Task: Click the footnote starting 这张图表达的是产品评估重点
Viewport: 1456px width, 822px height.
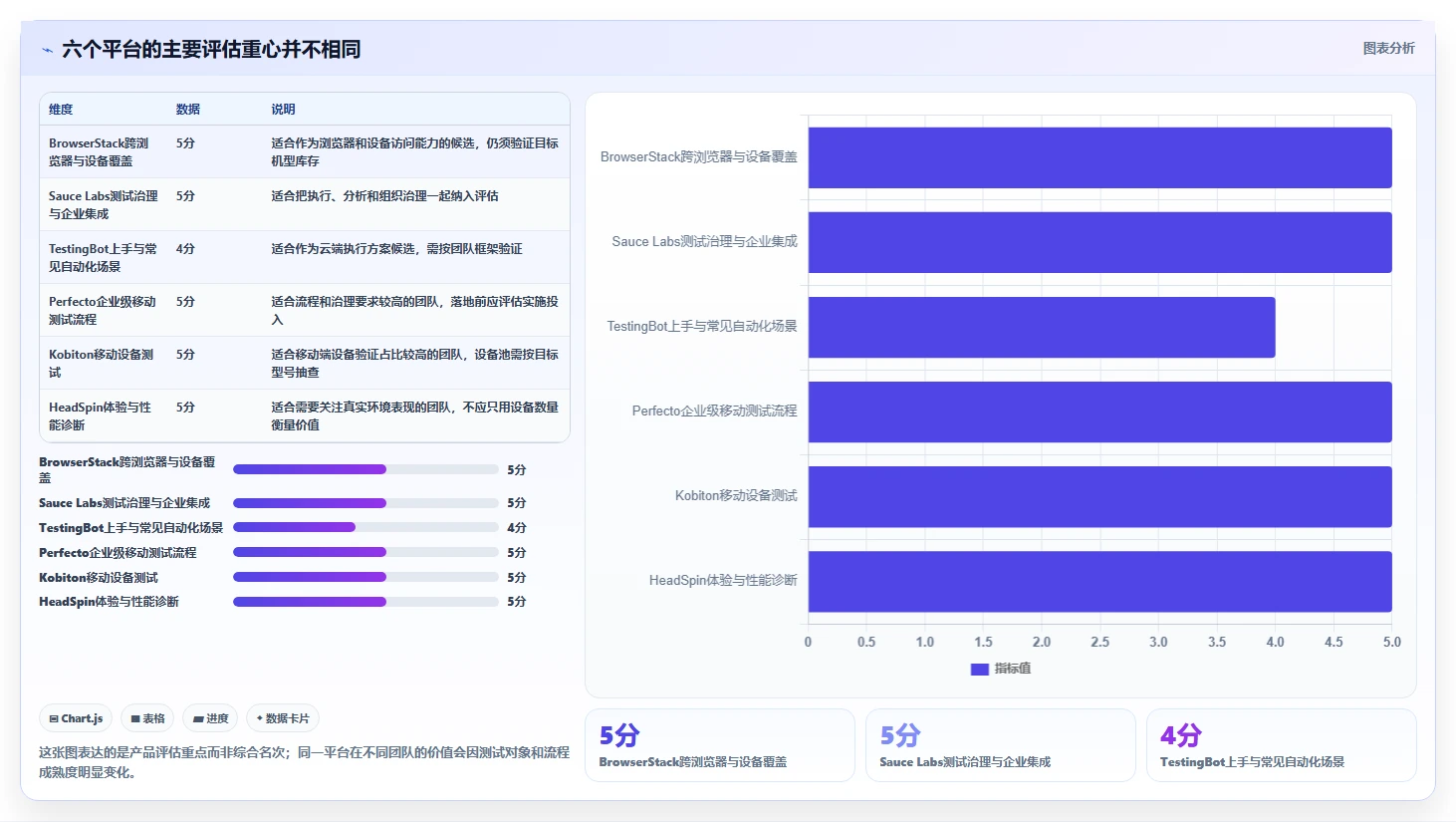Action: (304, 762)
